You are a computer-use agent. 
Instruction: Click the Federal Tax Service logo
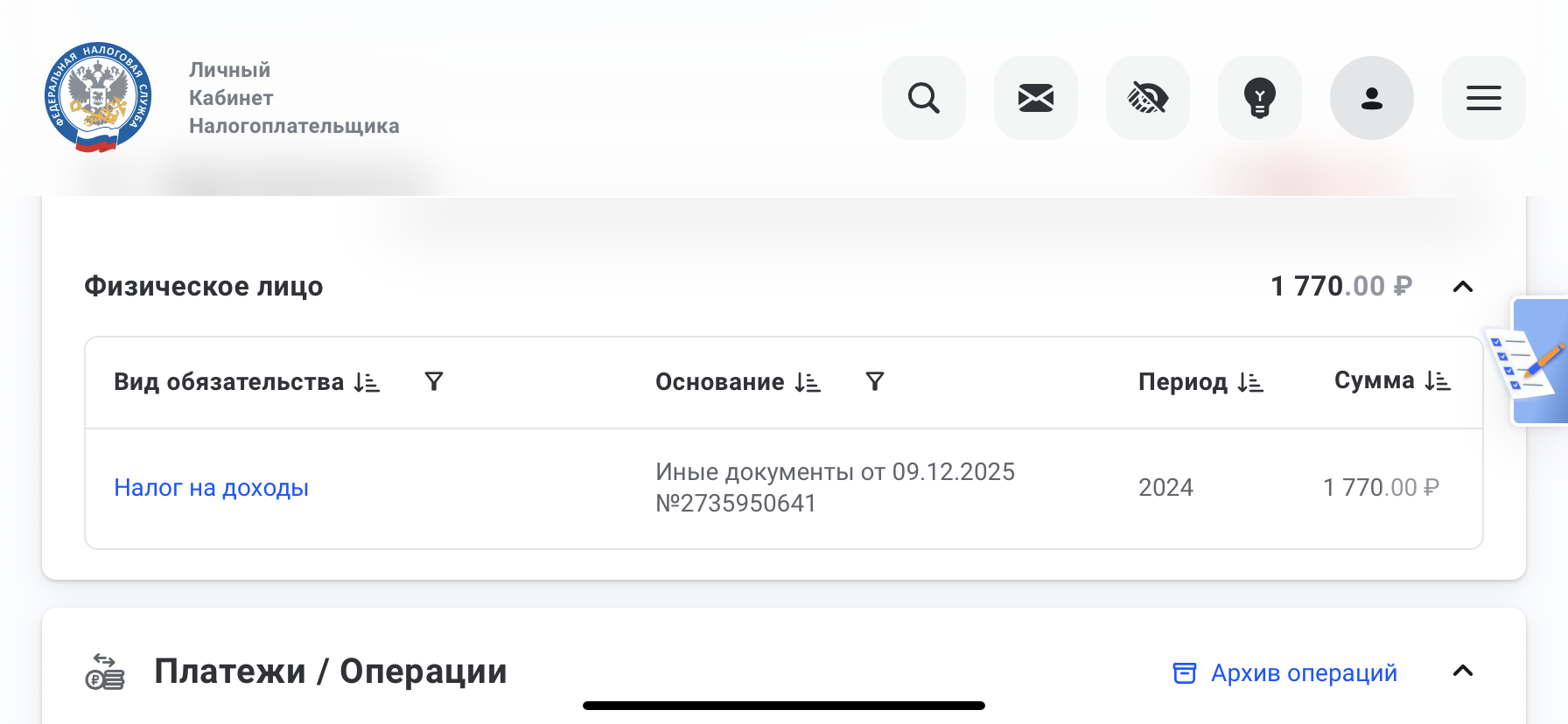pyautogui.click(x=98, y=98)
